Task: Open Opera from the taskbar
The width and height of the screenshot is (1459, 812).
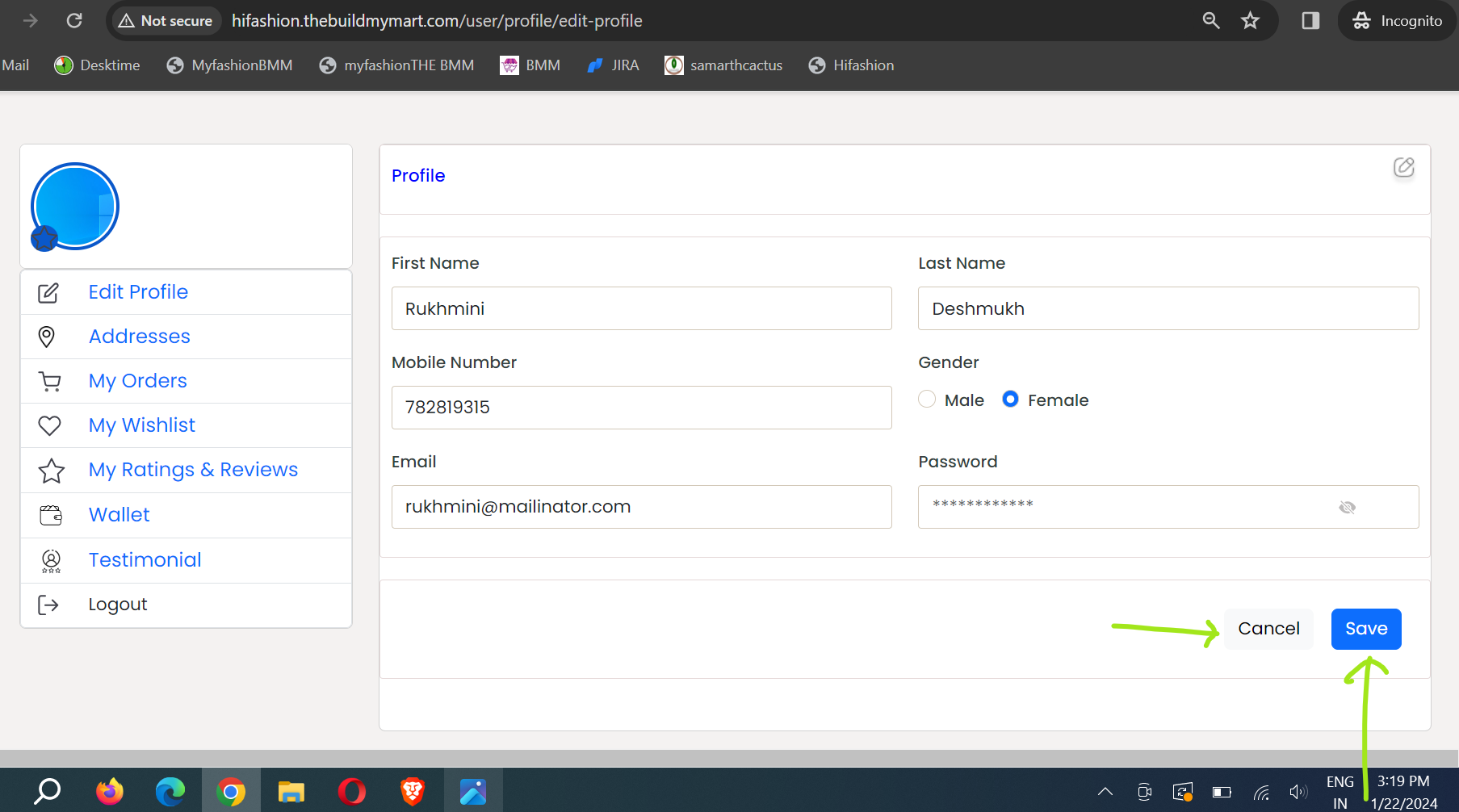Action: point(351,791)
